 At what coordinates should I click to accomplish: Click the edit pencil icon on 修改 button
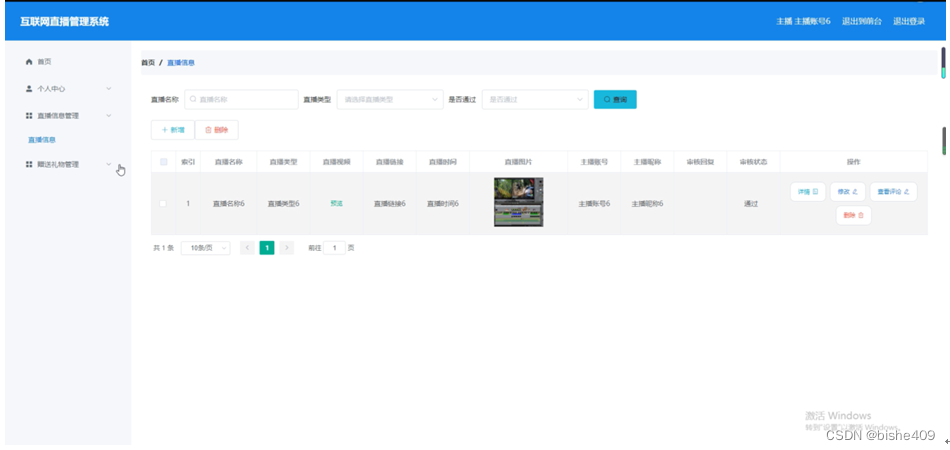[x=855, y=191]
